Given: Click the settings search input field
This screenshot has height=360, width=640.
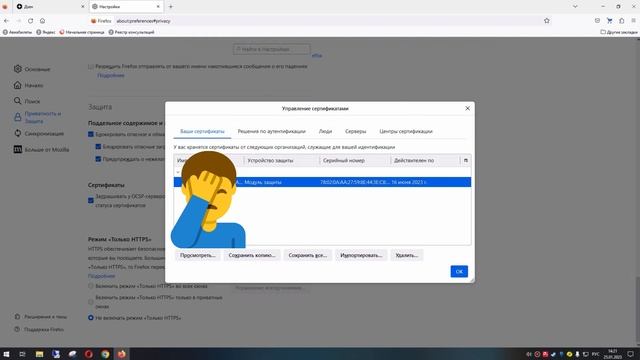Looking at the screenshot, I should (271, 49).
